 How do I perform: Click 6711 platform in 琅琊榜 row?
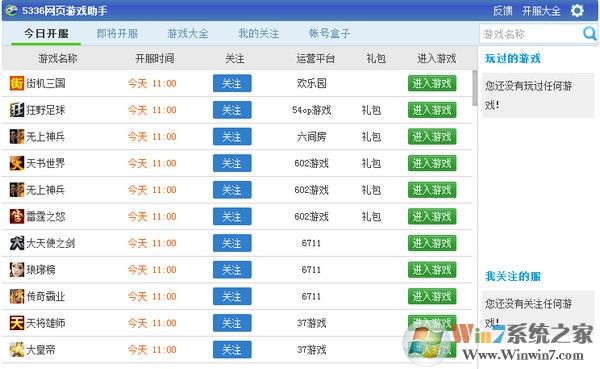tap(311, 270)
